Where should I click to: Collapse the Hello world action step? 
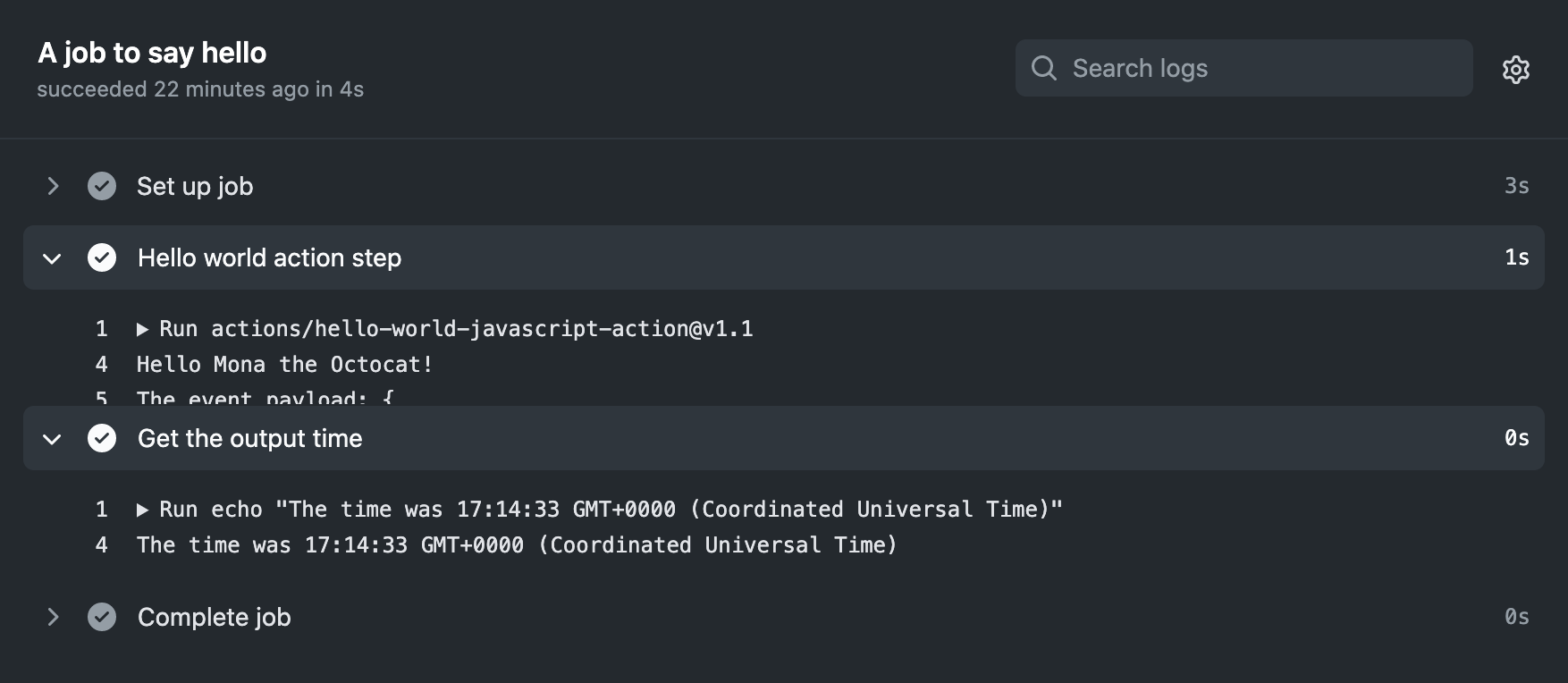pyautogui.click(x=53, y=258)
